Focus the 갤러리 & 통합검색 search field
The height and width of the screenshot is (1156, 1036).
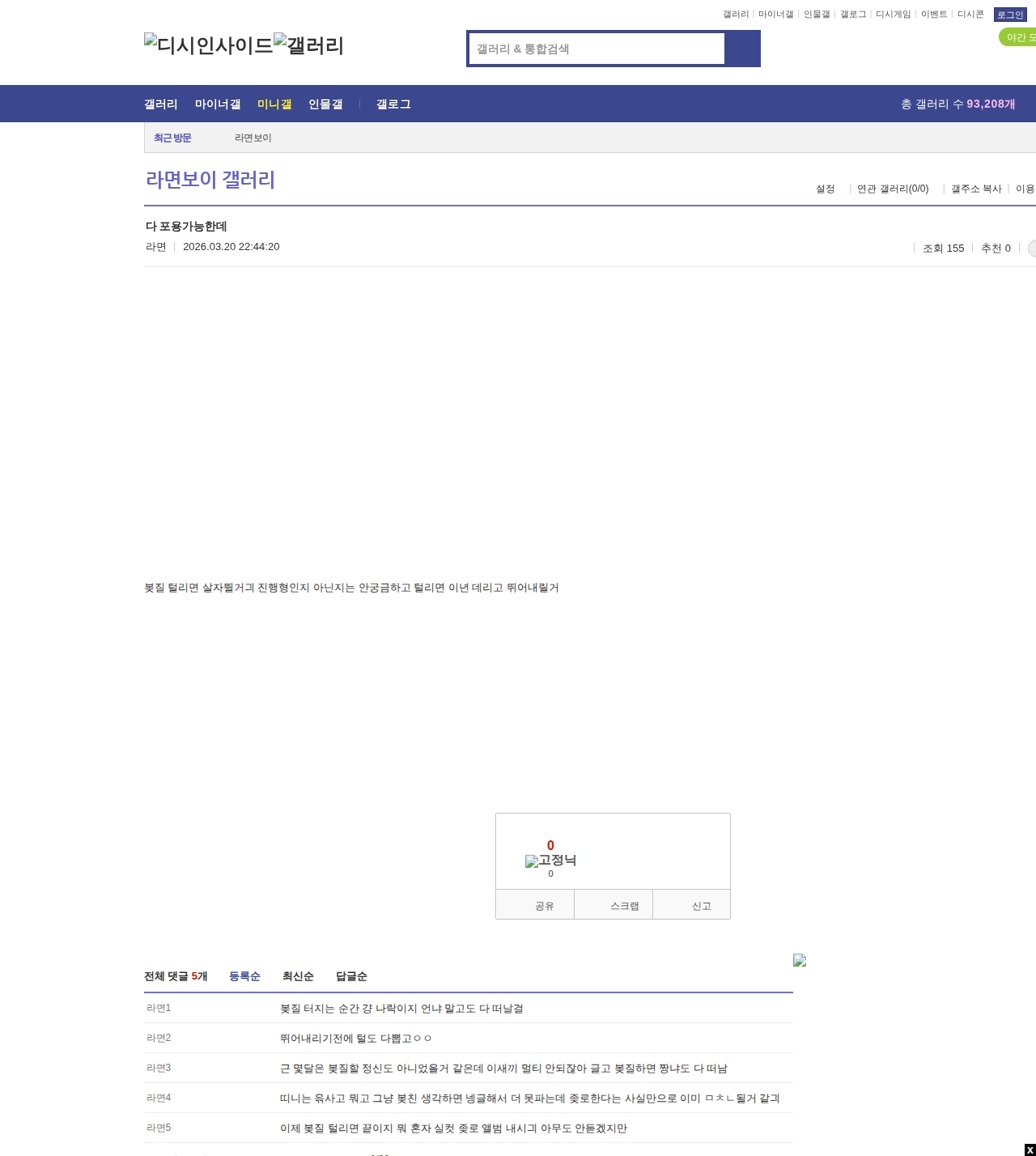(597, 49)
